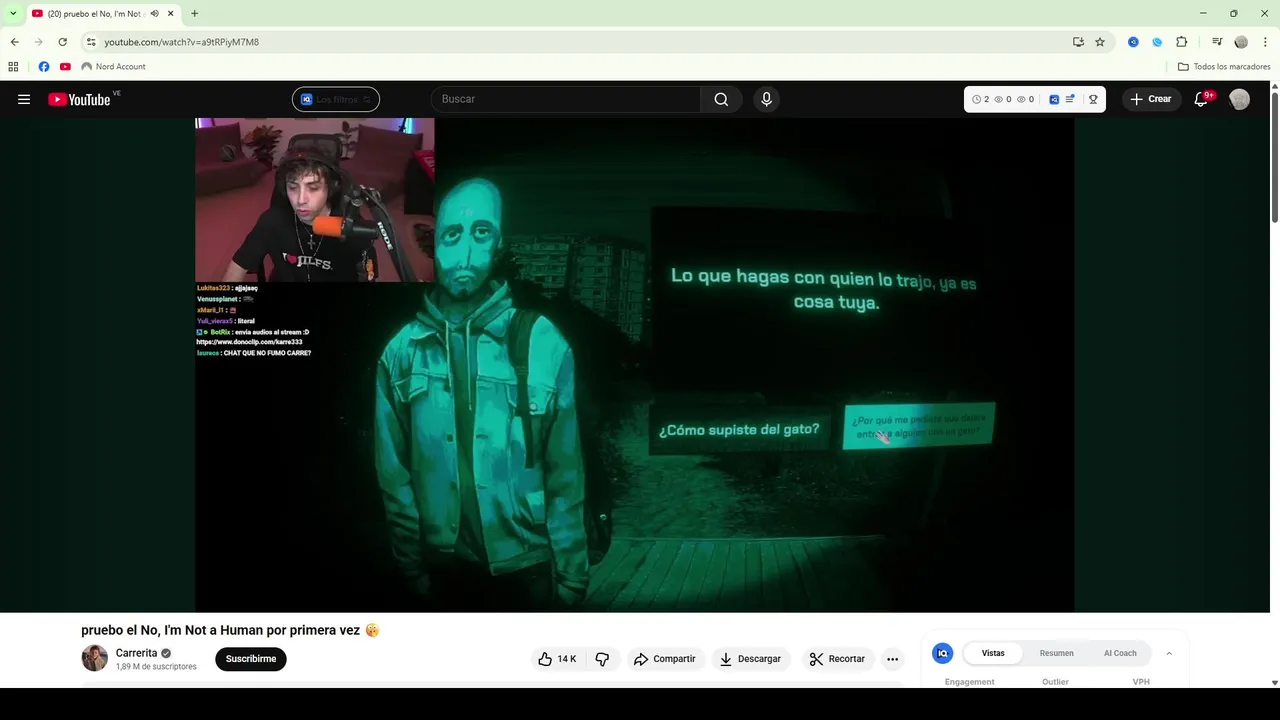This screenshot has width=1280, height=720.
Task: Click the vidIQ list icon in the stats bar
Action: click(x=1070, y=99)
